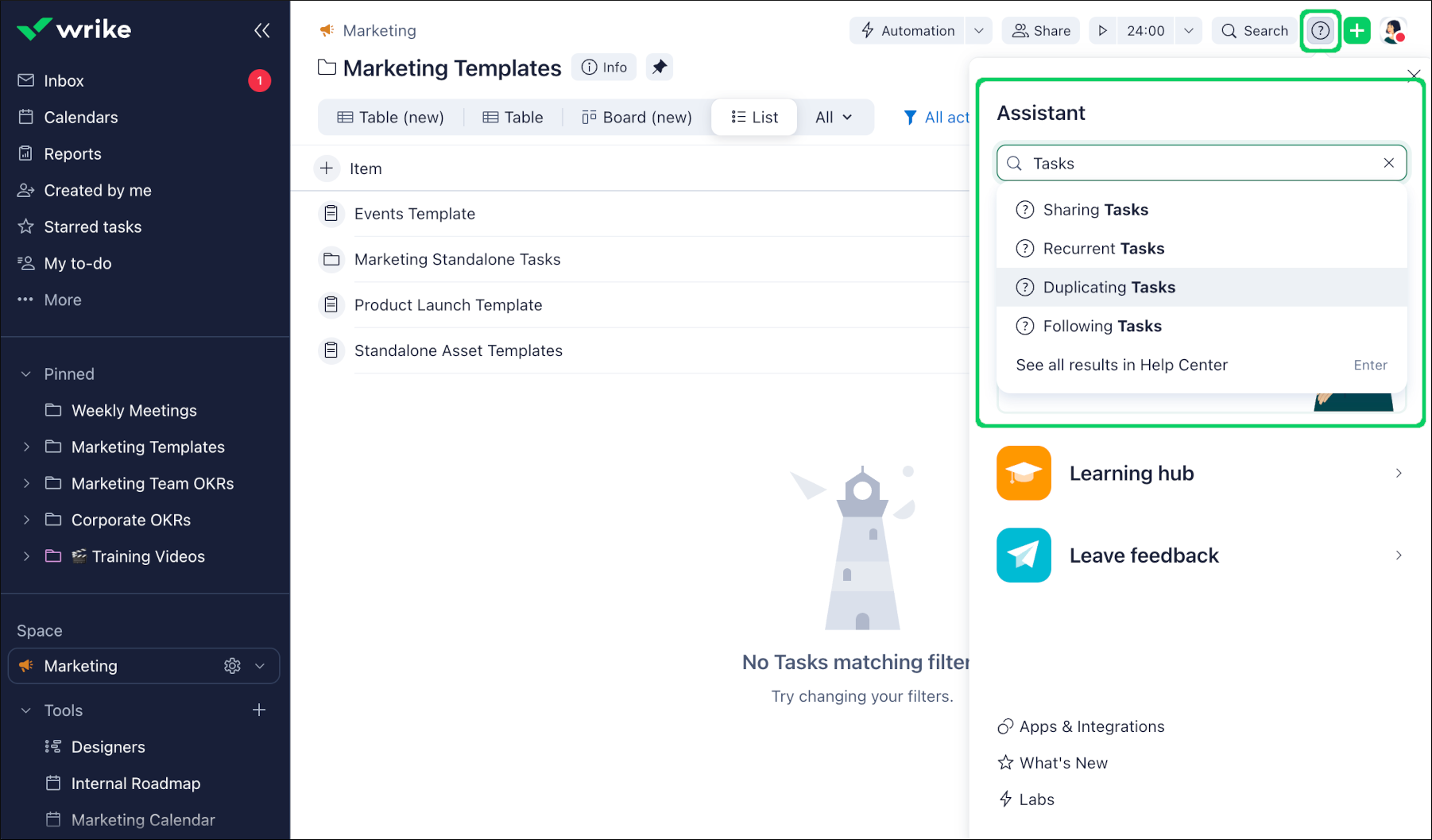Collapse the Pinned section
This screenshot has width=1432, height=840.
(x=26, y=374)
